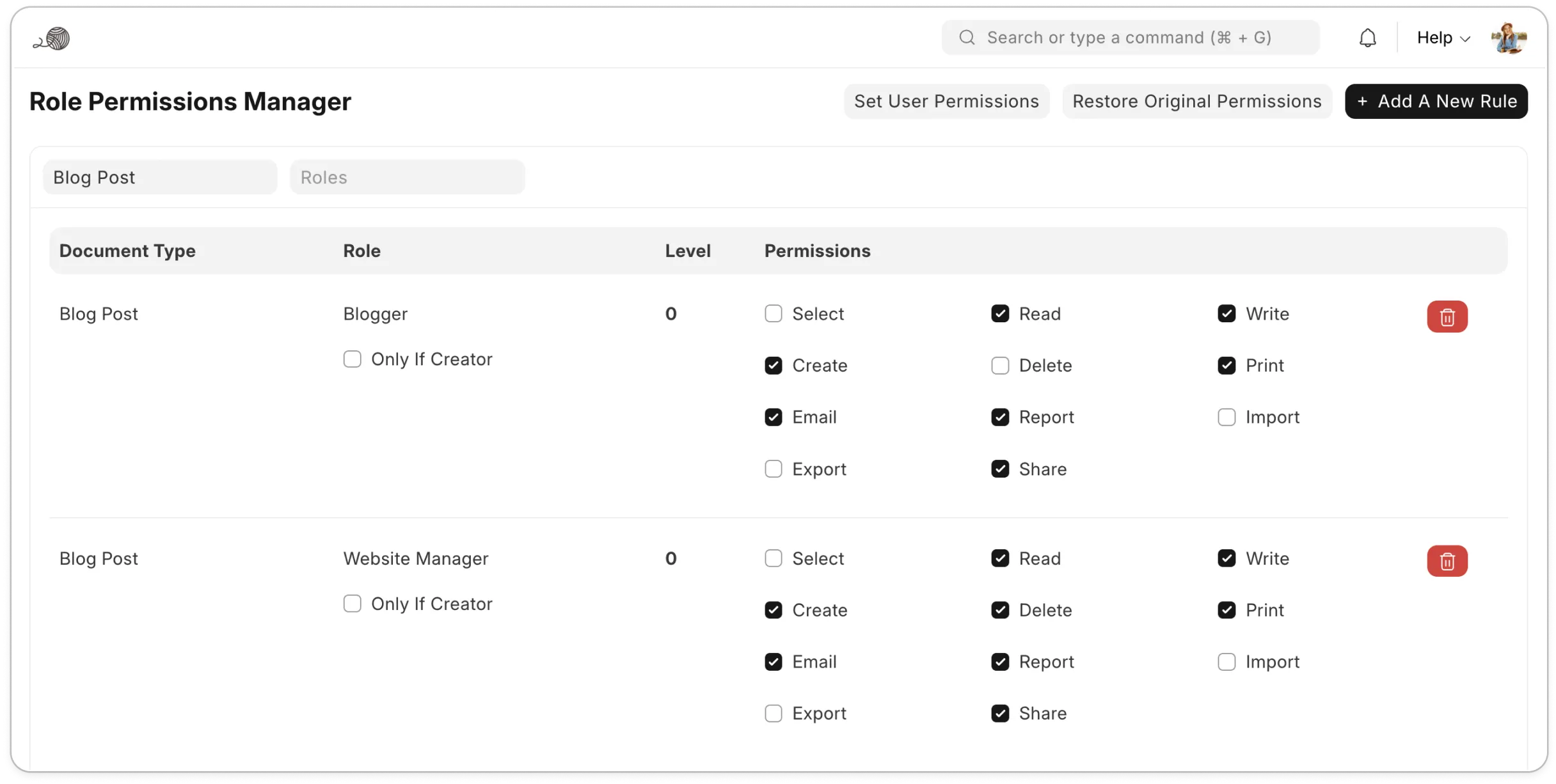
Task: Click Restore Original Permissions button
Action: point(1196,101)
